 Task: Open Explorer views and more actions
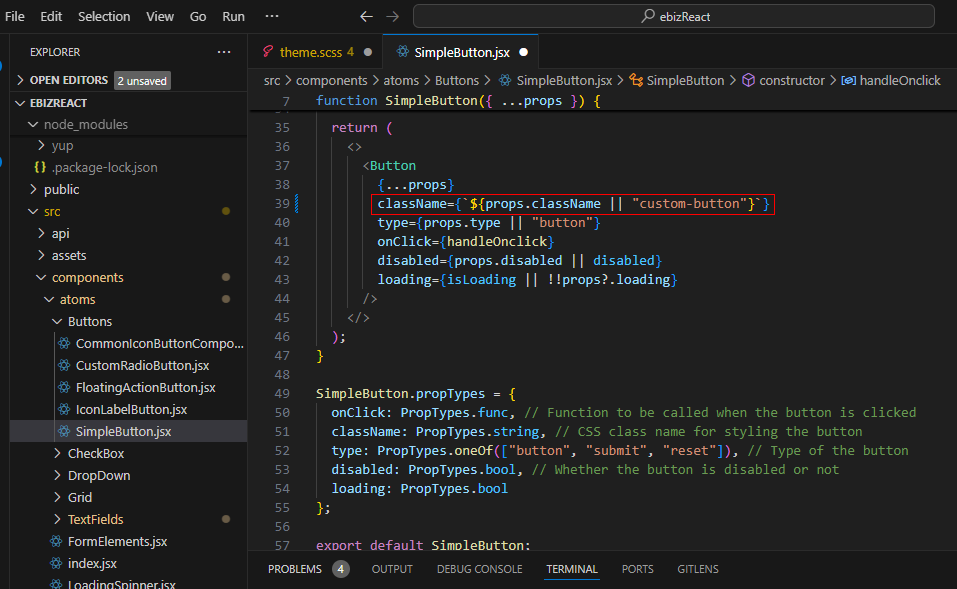[x=224, y=52]
